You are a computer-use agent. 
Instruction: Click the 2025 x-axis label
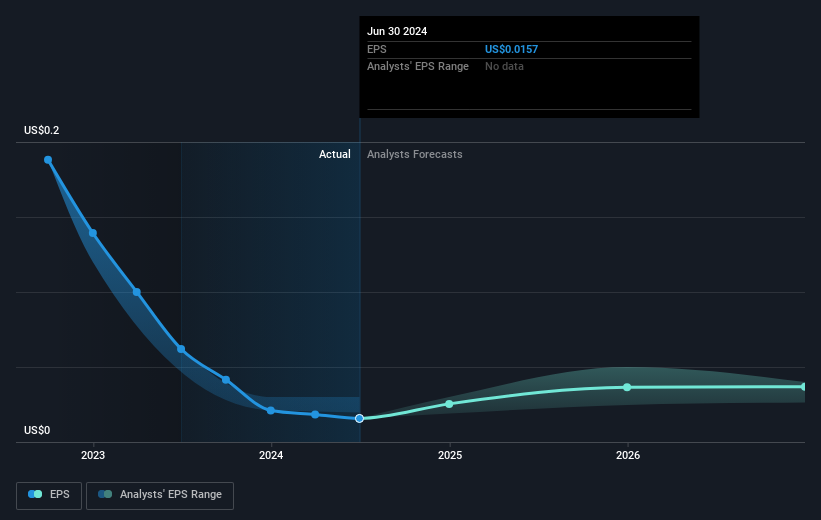click(450, 456)
